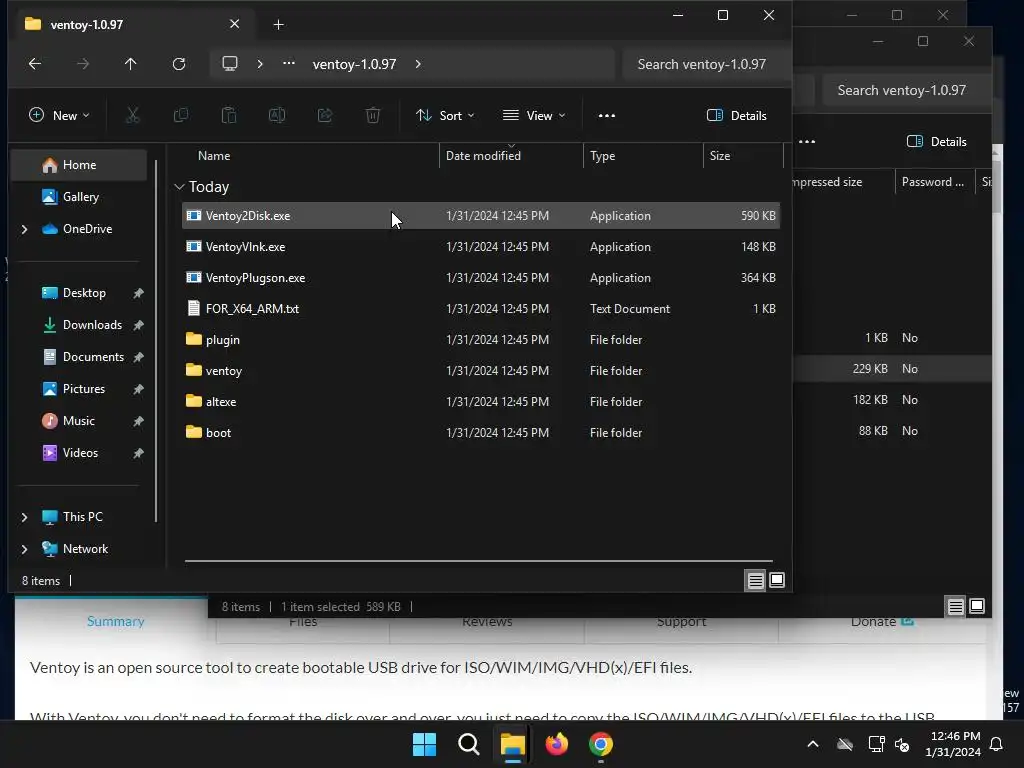The width and height of the screenshot is (1024, 768).
Task: Click the Cut scissors icon in the toolbar
Action: point(133,116)
